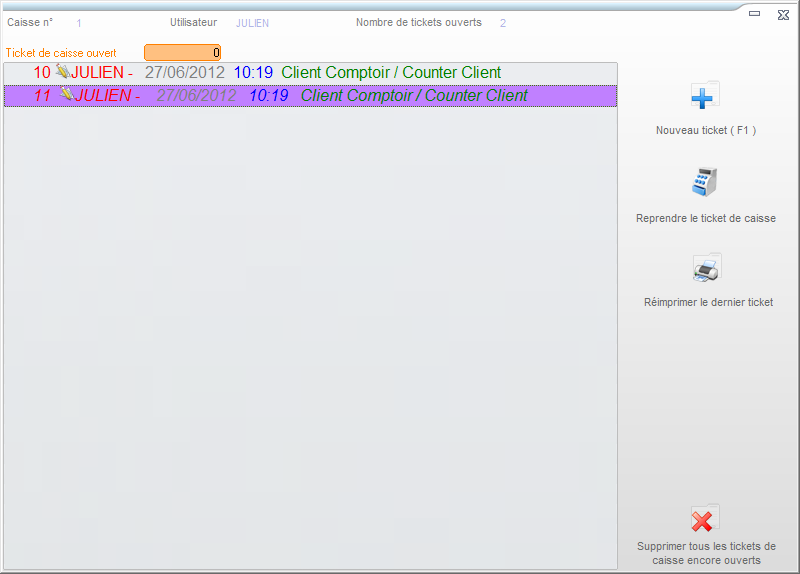Click the printer icon for reprinting
Viewport: 800px width, 574px height.
[705, 268]
